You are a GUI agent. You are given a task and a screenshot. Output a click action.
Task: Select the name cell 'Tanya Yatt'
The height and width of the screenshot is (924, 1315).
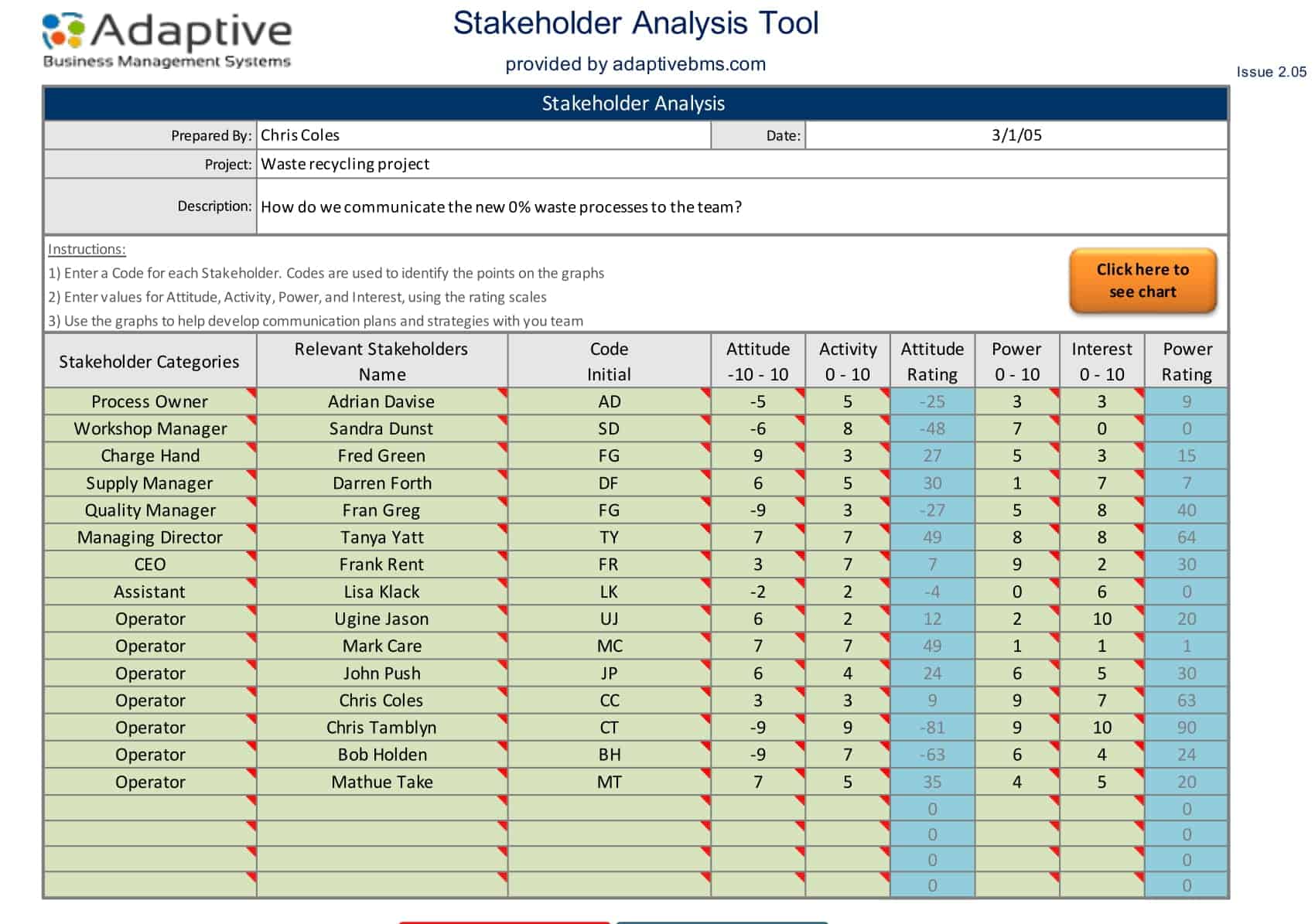point(381,537)
